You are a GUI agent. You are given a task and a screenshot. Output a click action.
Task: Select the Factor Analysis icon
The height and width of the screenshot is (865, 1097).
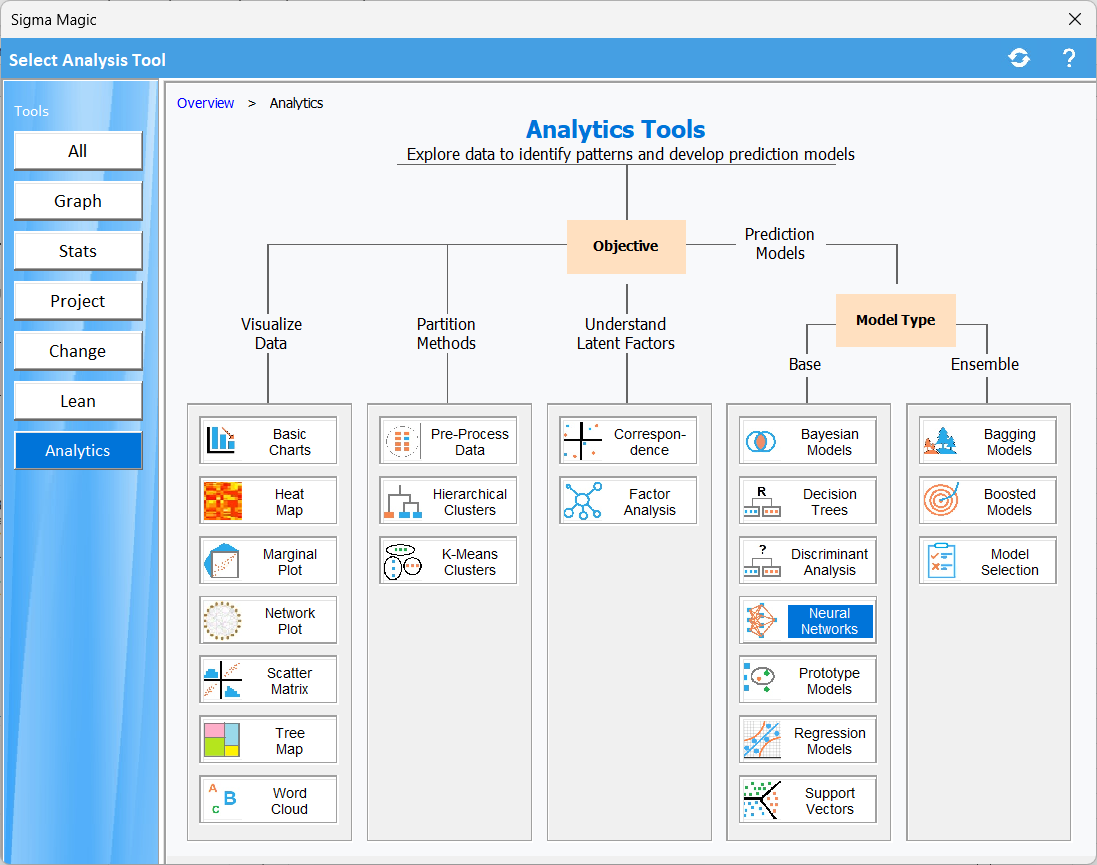[583, 501]
